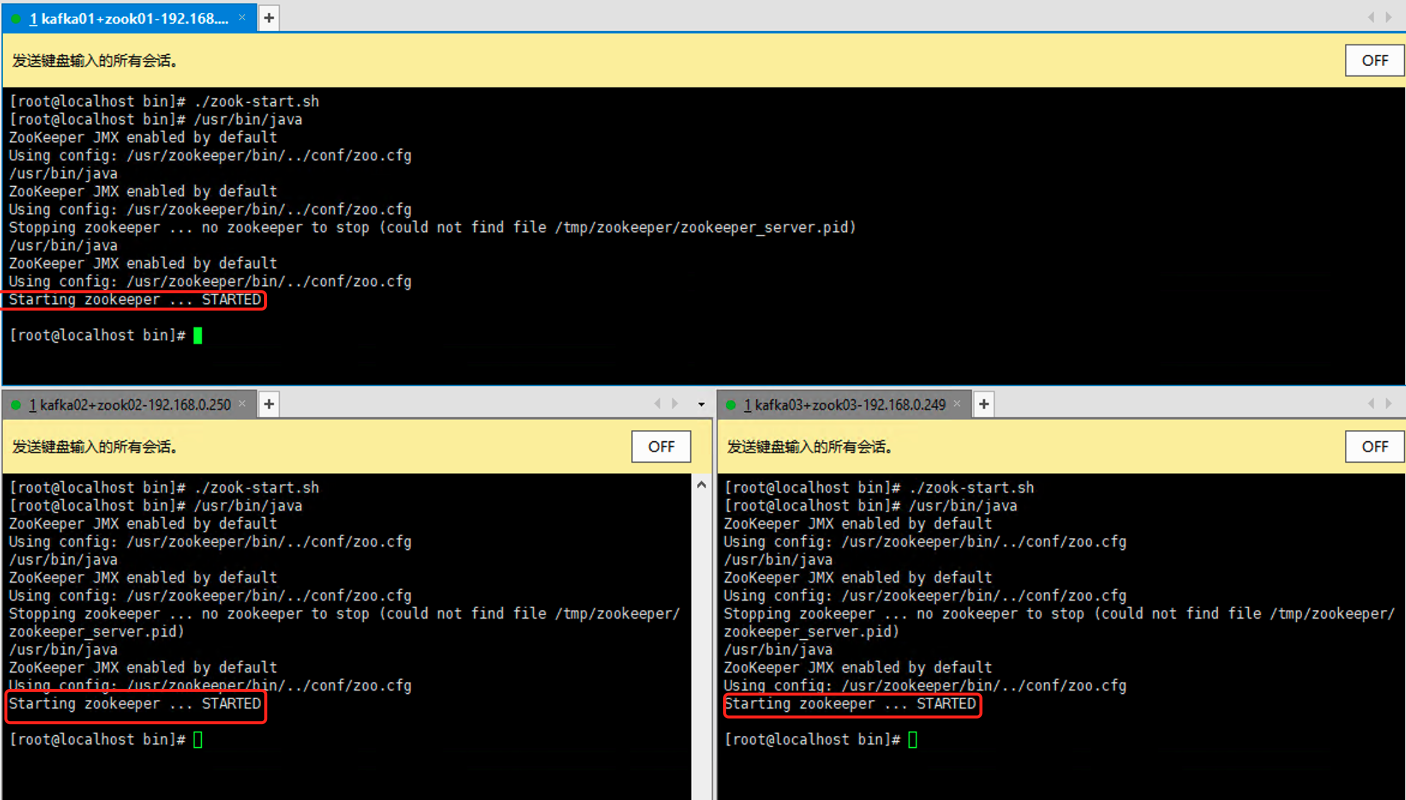1406x800 pixels.
Task: Click the yellow bar message in kafka02 pane
Action: [96, 447]
